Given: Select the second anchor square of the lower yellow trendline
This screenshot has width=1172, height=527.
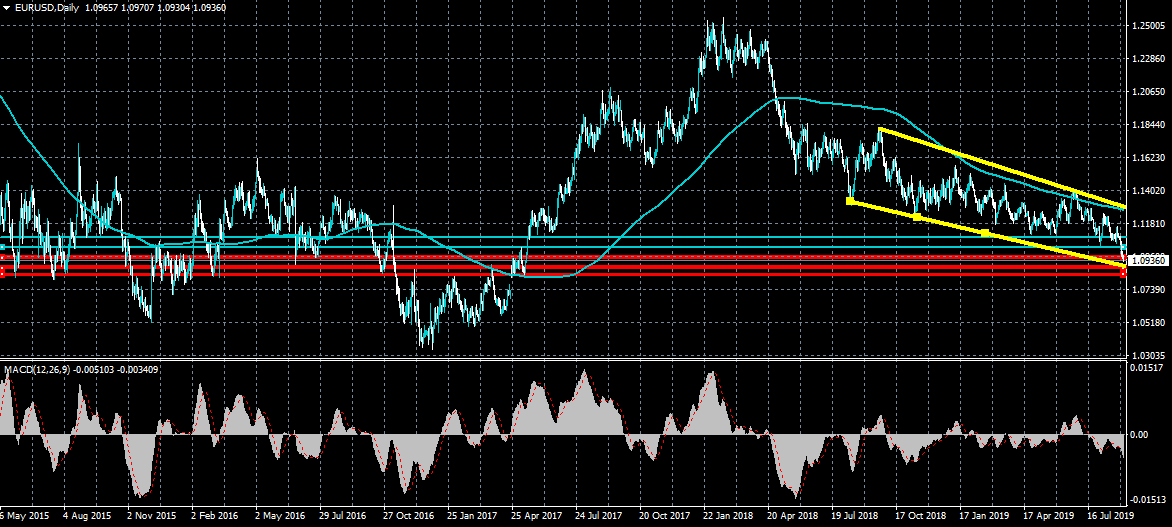Looking at the screenshot, I should pyautogui.click(x=917, y=217).
